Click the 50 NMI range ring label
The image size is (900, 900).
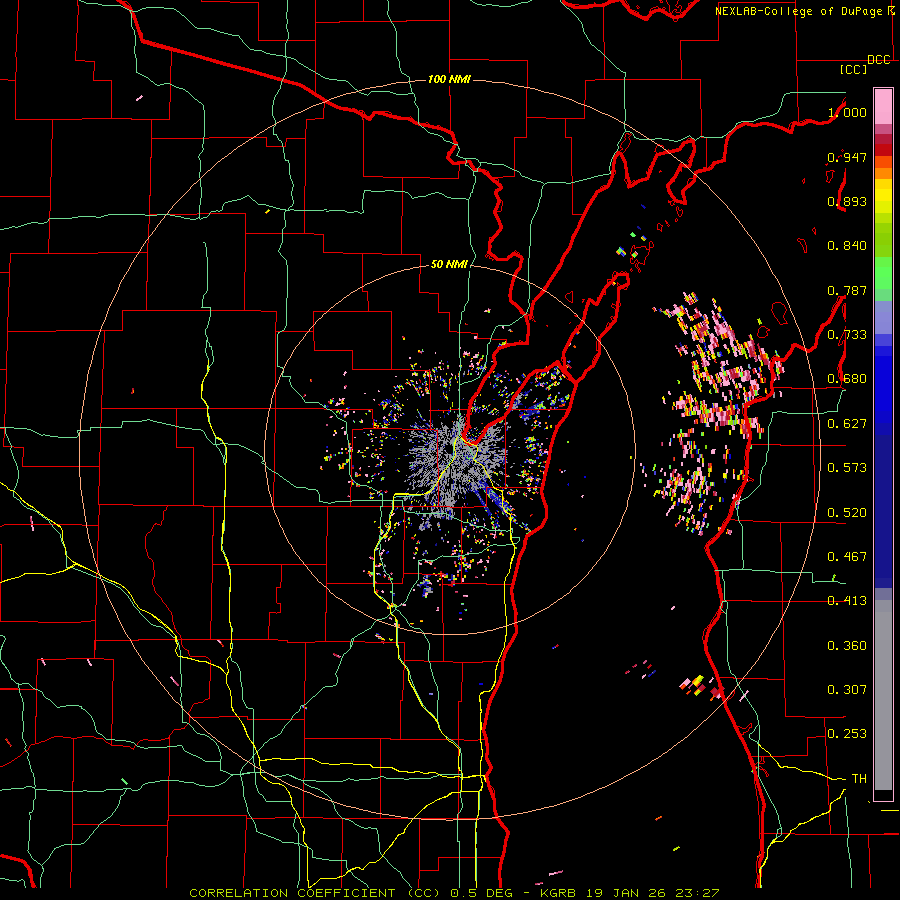tap(449, 264)
